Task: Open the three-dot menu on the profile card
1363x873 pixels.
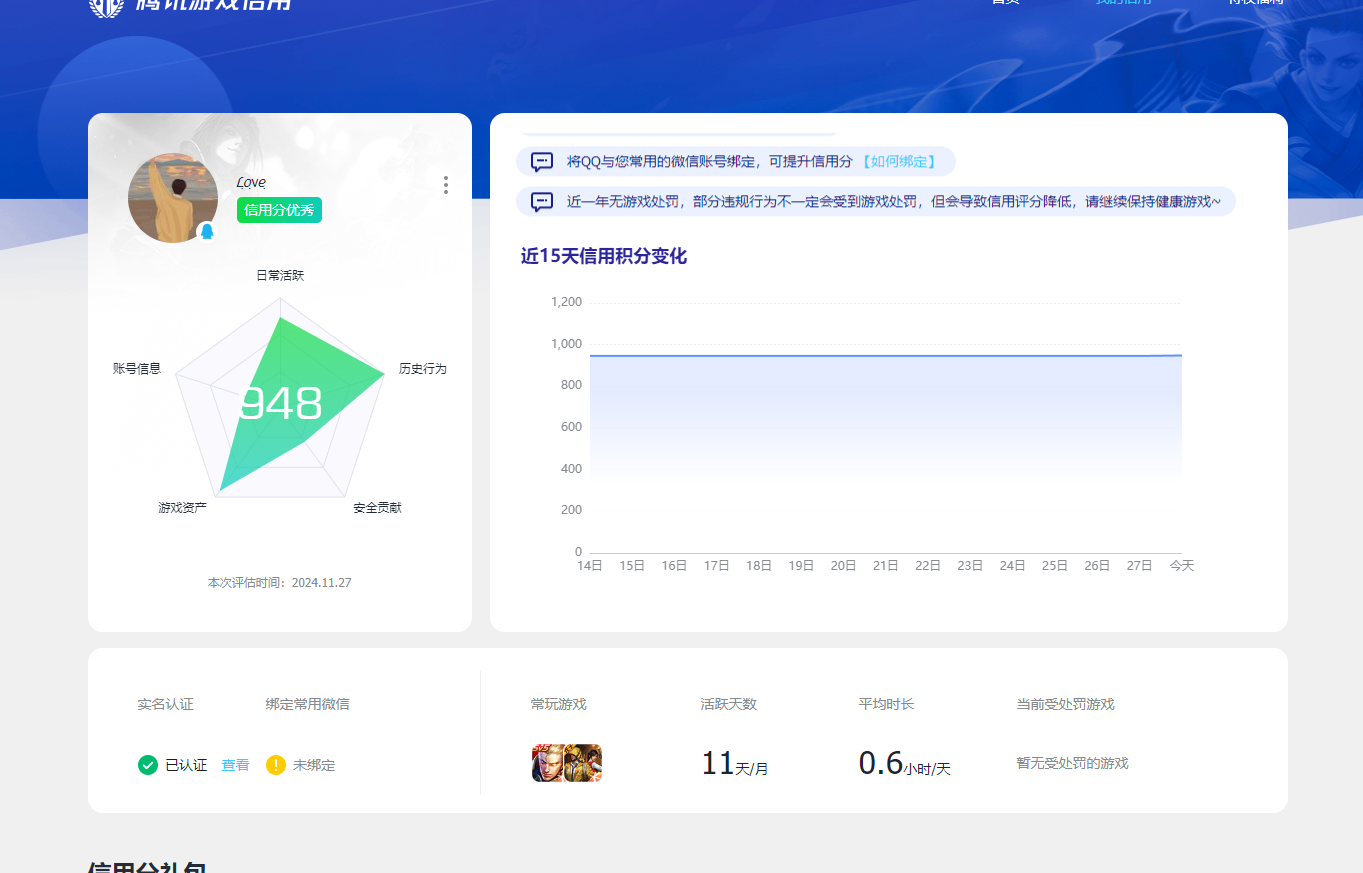Action: [x=445, y=185]
